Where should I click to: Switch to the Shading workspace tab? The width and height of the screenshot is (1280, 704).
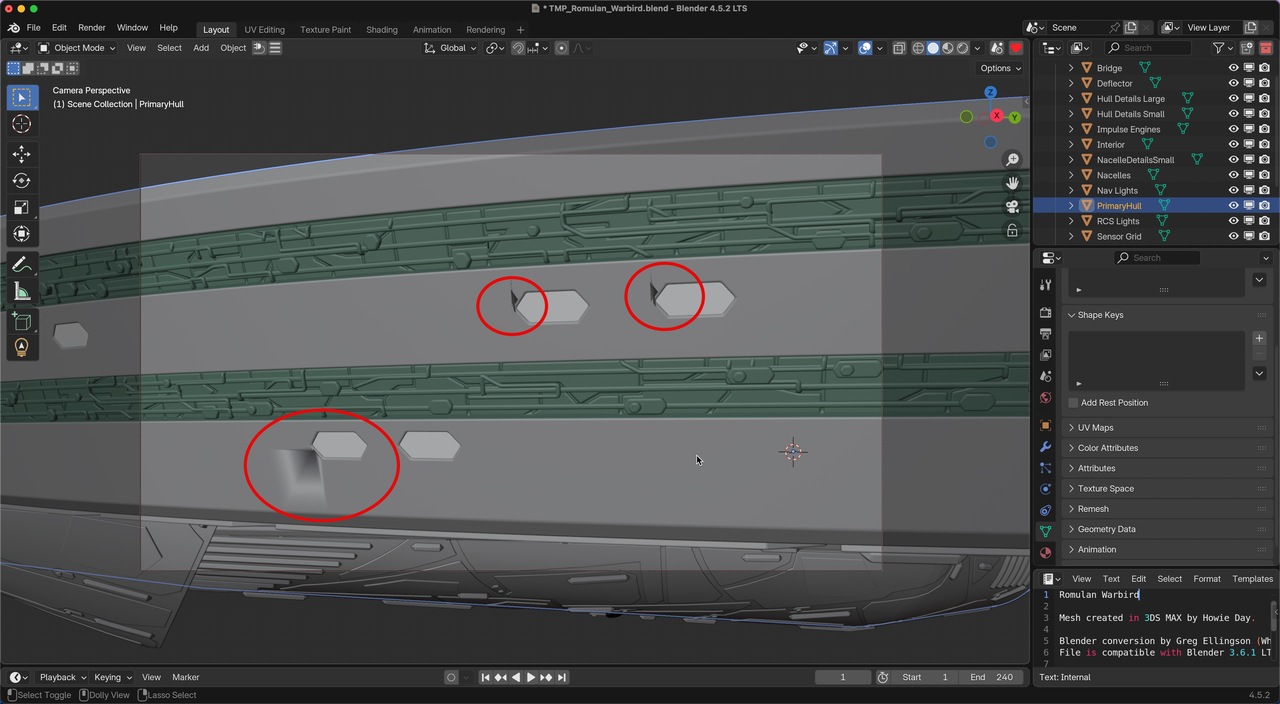tap(381, 29)
